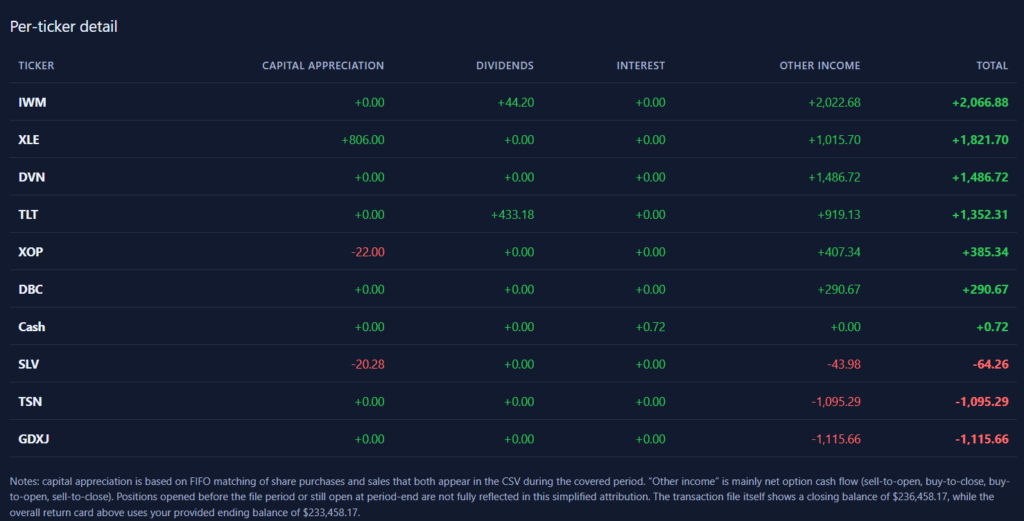
Task: Click XLE capital appreciation +806.00
Action: (x=362, y=140)
